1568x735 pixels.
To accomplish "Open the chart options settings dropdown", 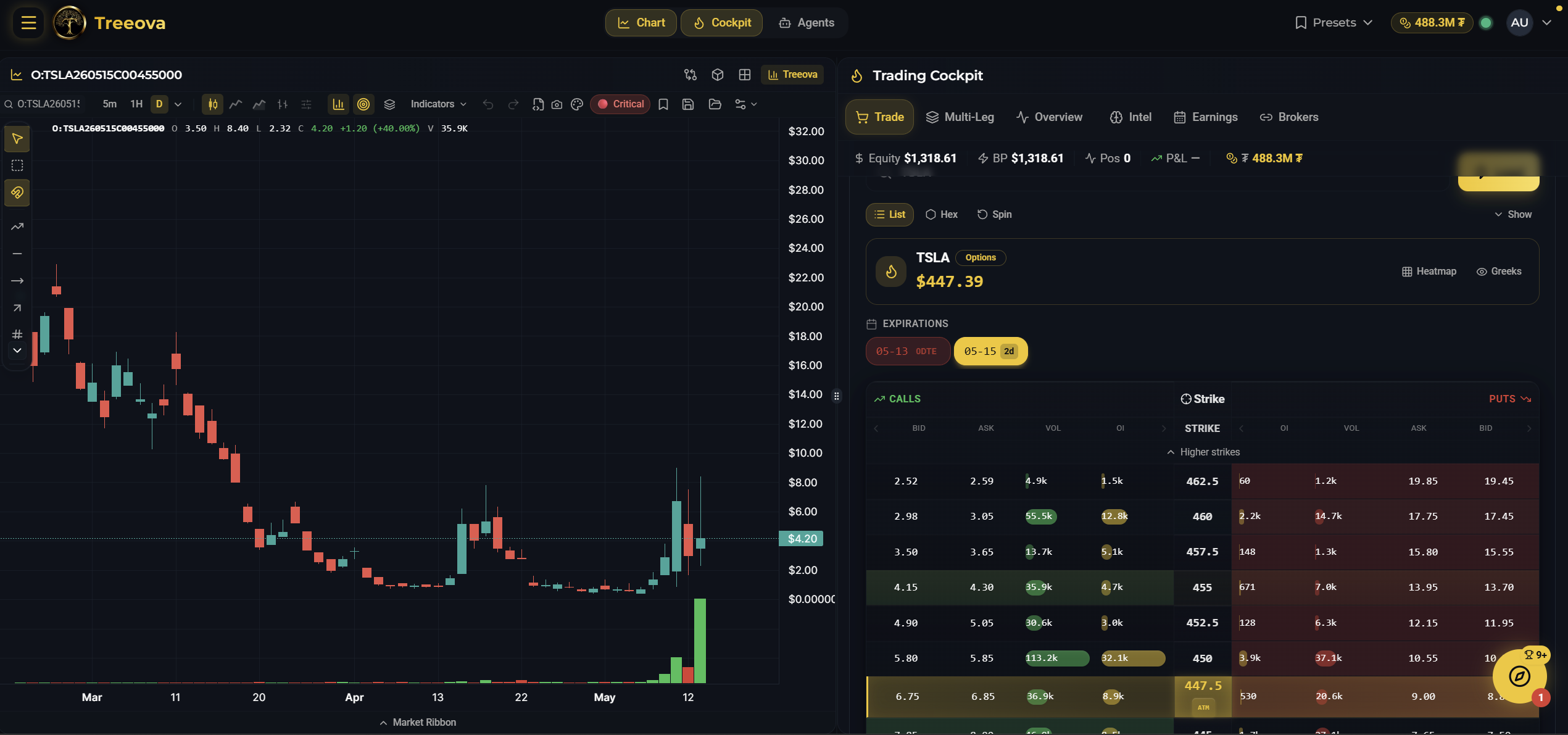I will pos(745,104).
